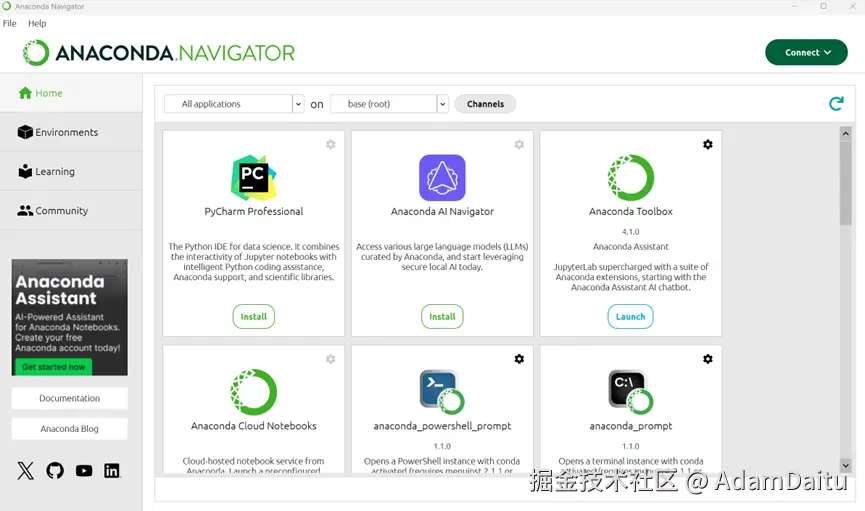This screenshot has width=865, height=511.
Task: Click the Anaconda Cloud Notebooks title text
Action: coord(254,426)
